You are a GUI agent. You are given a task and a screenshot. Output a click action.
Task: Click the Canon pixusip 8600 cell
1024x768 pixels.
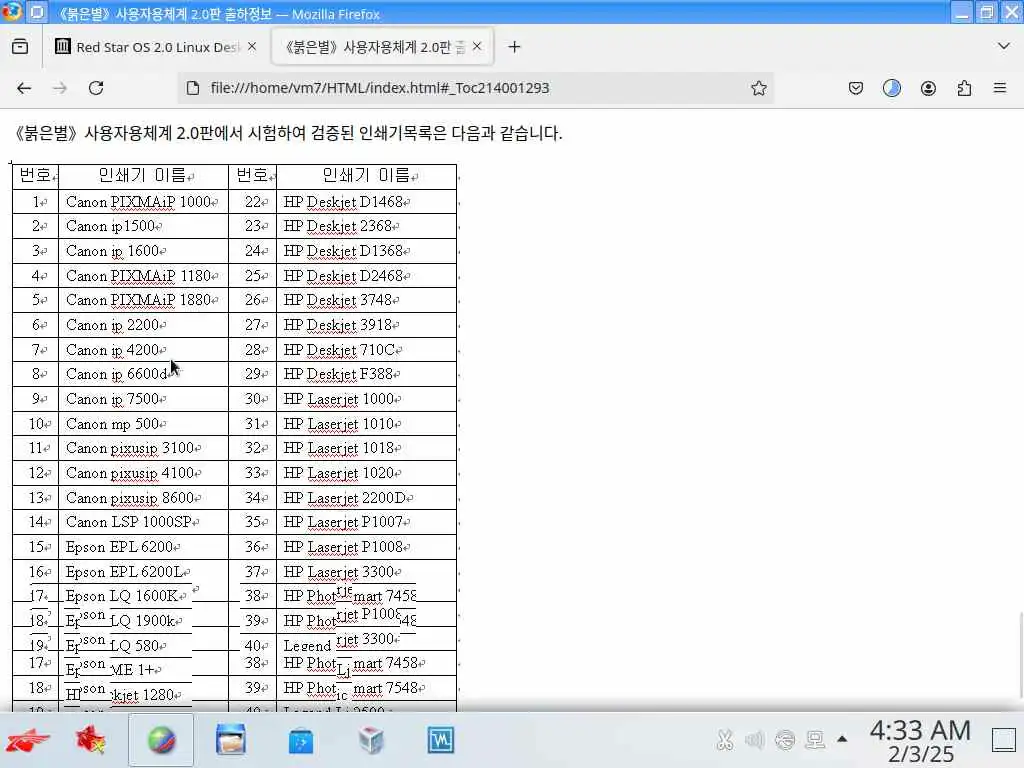[144, 498]
